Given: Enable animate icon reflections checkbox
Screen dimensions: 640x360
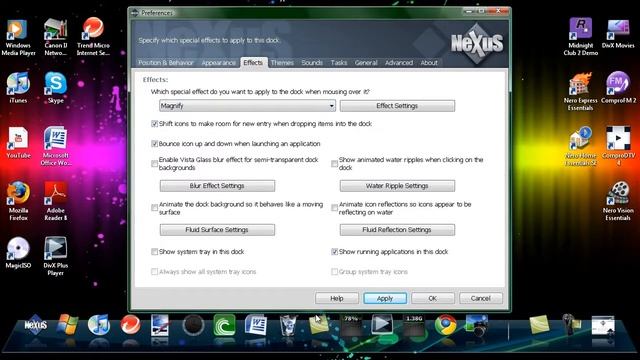Looking at the screenshot, I should click(334, 208).
